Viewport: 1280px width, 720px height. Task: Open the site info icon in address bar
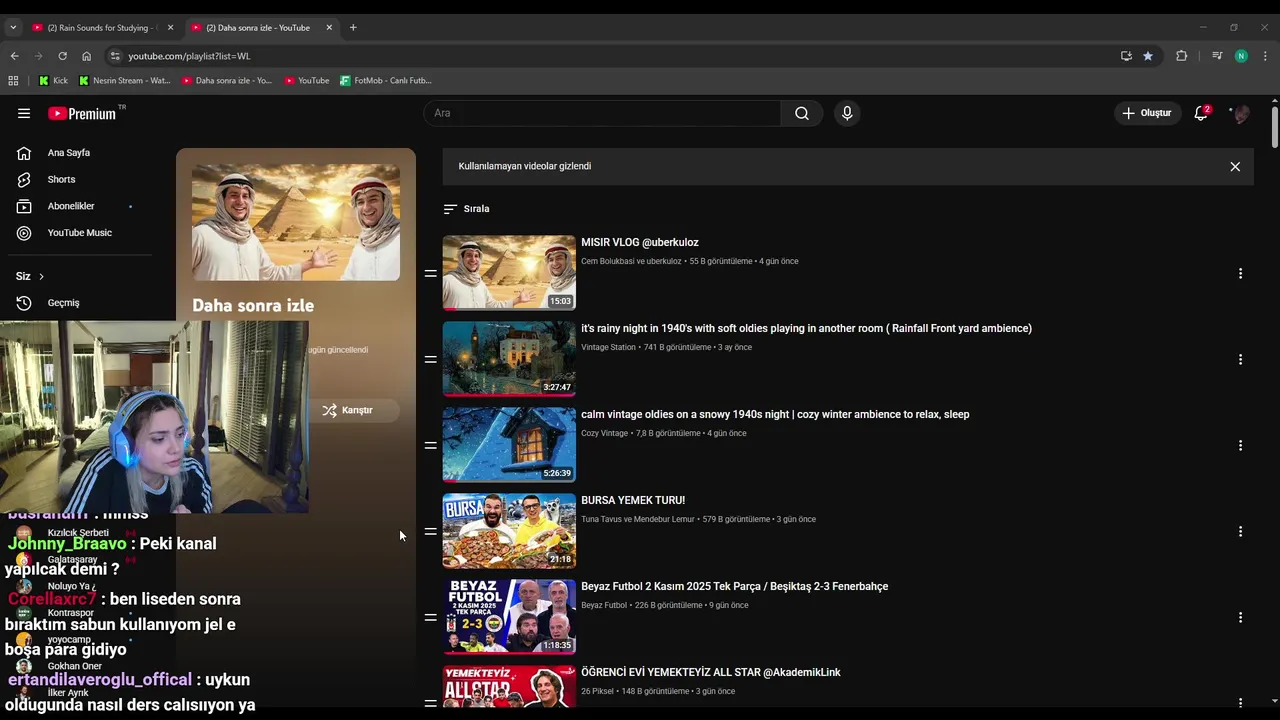(x=115, y=56)
